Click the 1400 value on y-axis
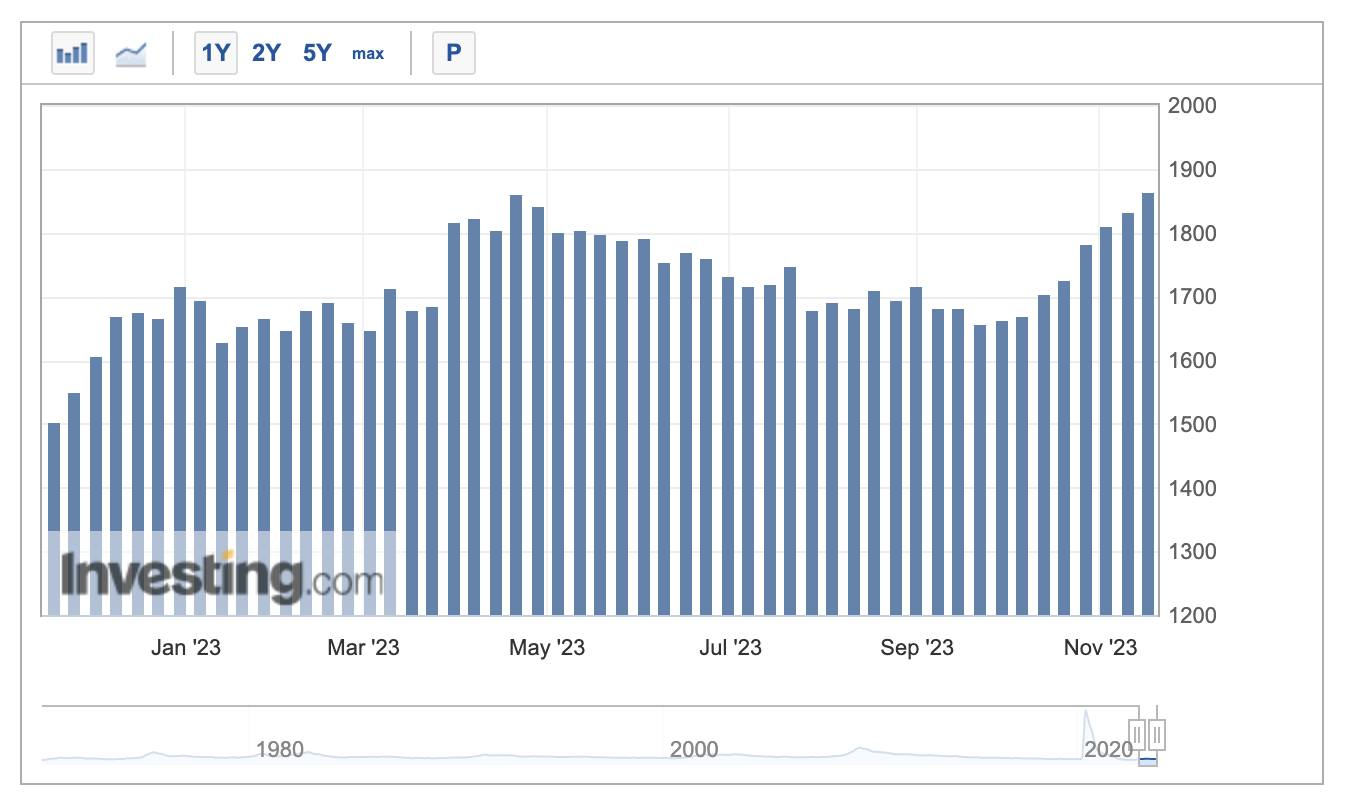This screenshot has width=1348, height=804. click(x=1192, y=489)
